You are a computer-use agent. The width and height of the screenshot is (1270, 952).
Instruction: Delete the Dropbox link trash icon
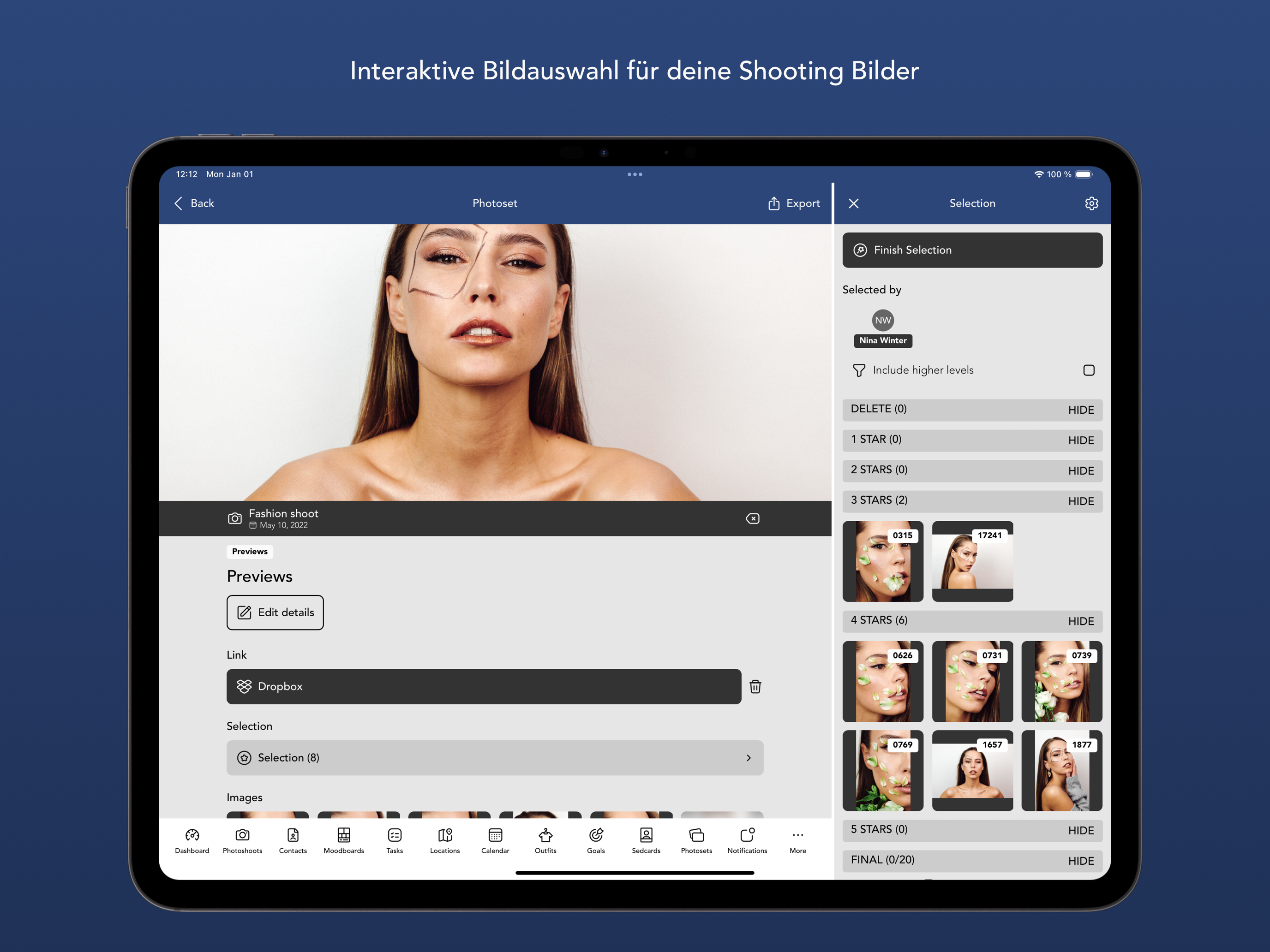pyautogui.click(x=755, y=686)
